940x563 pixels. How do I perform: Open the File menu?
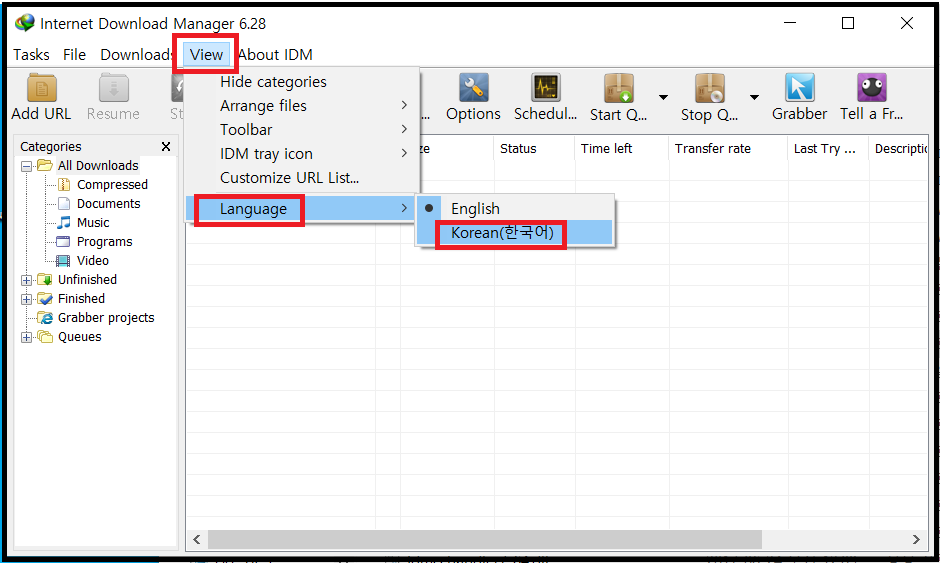(x=74, y=55)
